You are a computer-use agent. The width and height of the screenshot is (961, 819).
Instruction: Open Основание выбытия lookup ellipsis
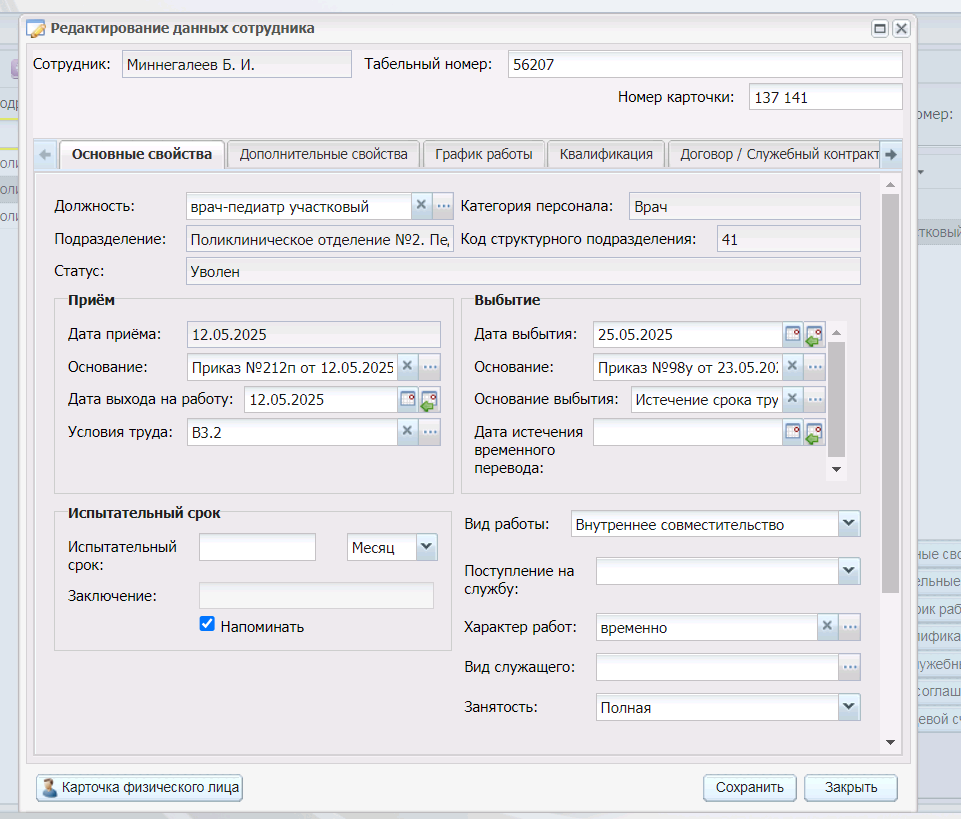click(x=815, y=399)
